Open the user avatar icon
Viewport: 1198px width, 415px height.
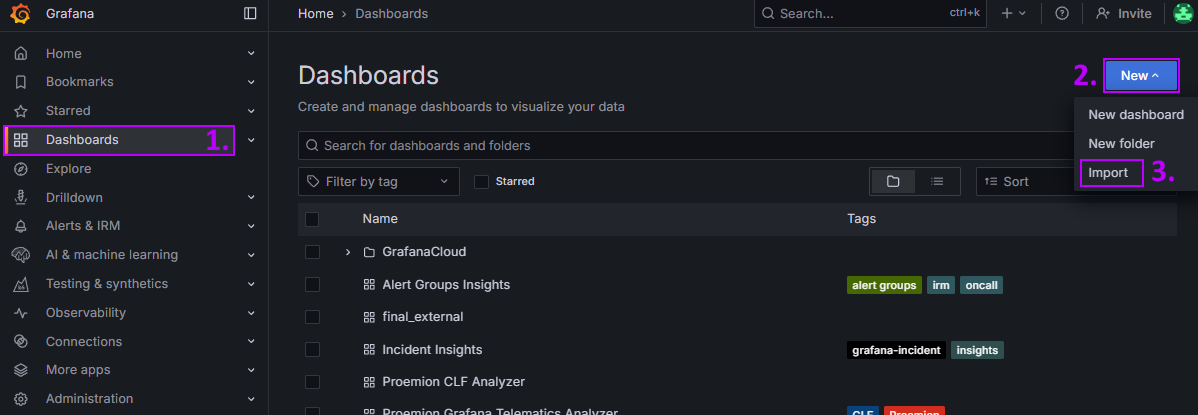1183,14
